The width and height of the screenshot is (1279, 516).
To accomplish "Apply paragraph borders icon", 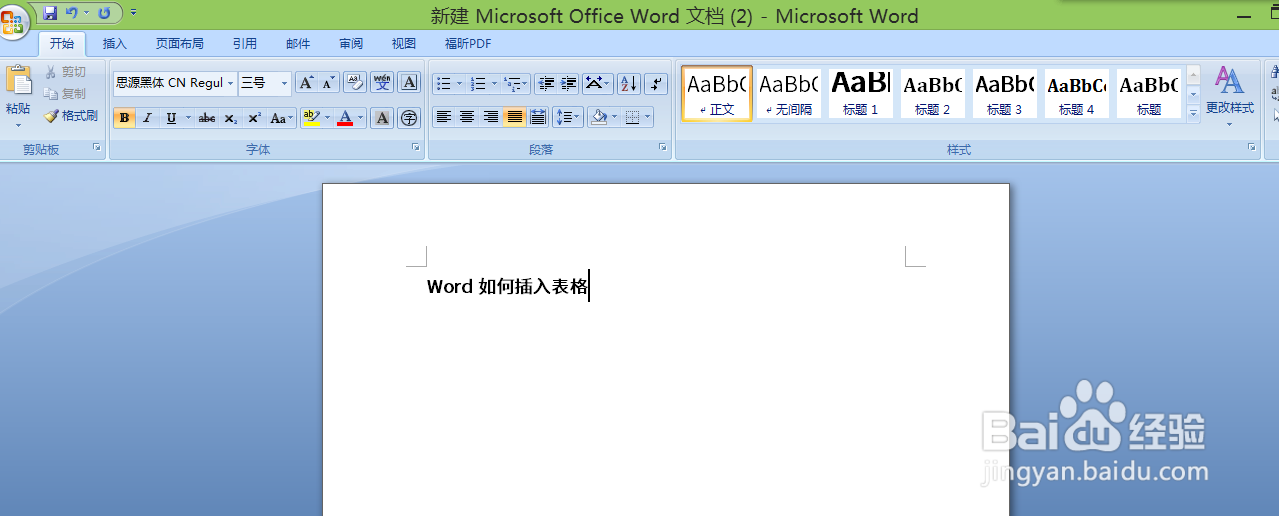I will (631, 117).
